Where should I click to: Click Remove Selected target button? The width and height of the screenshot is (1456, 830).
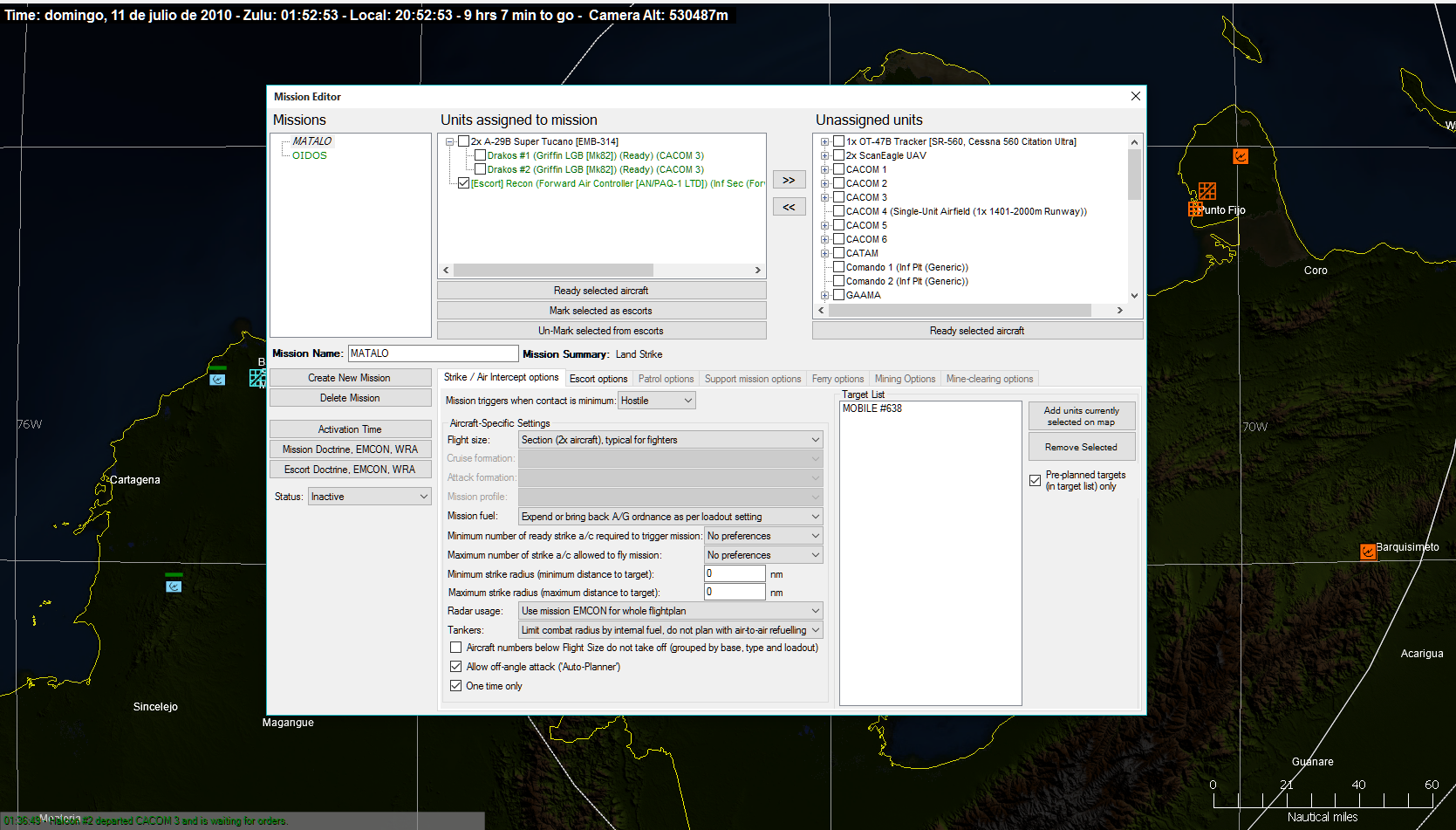tap(1082, 447)
